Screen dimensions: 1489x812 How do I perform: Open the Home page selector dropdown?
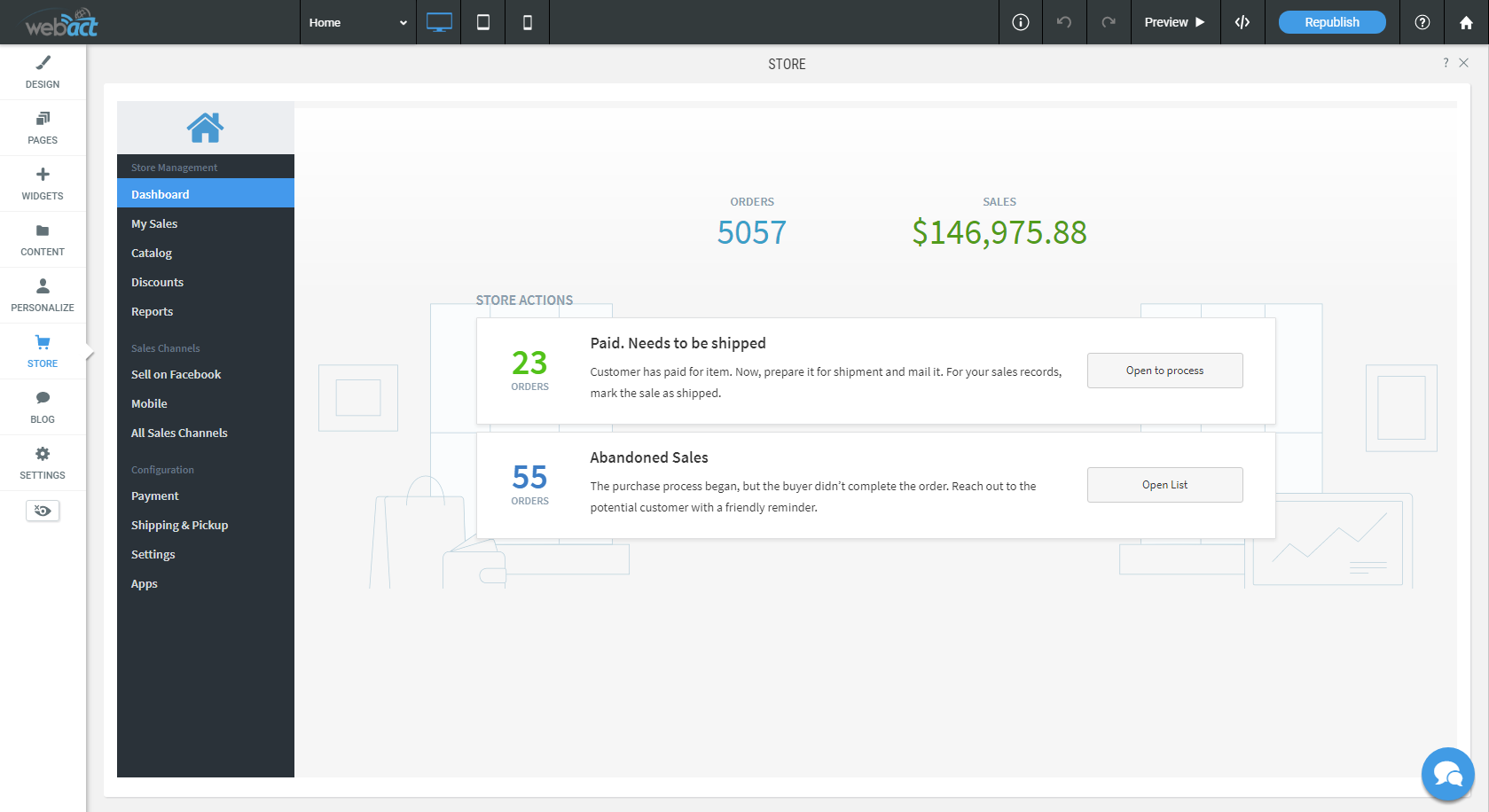tap(357, 22)
